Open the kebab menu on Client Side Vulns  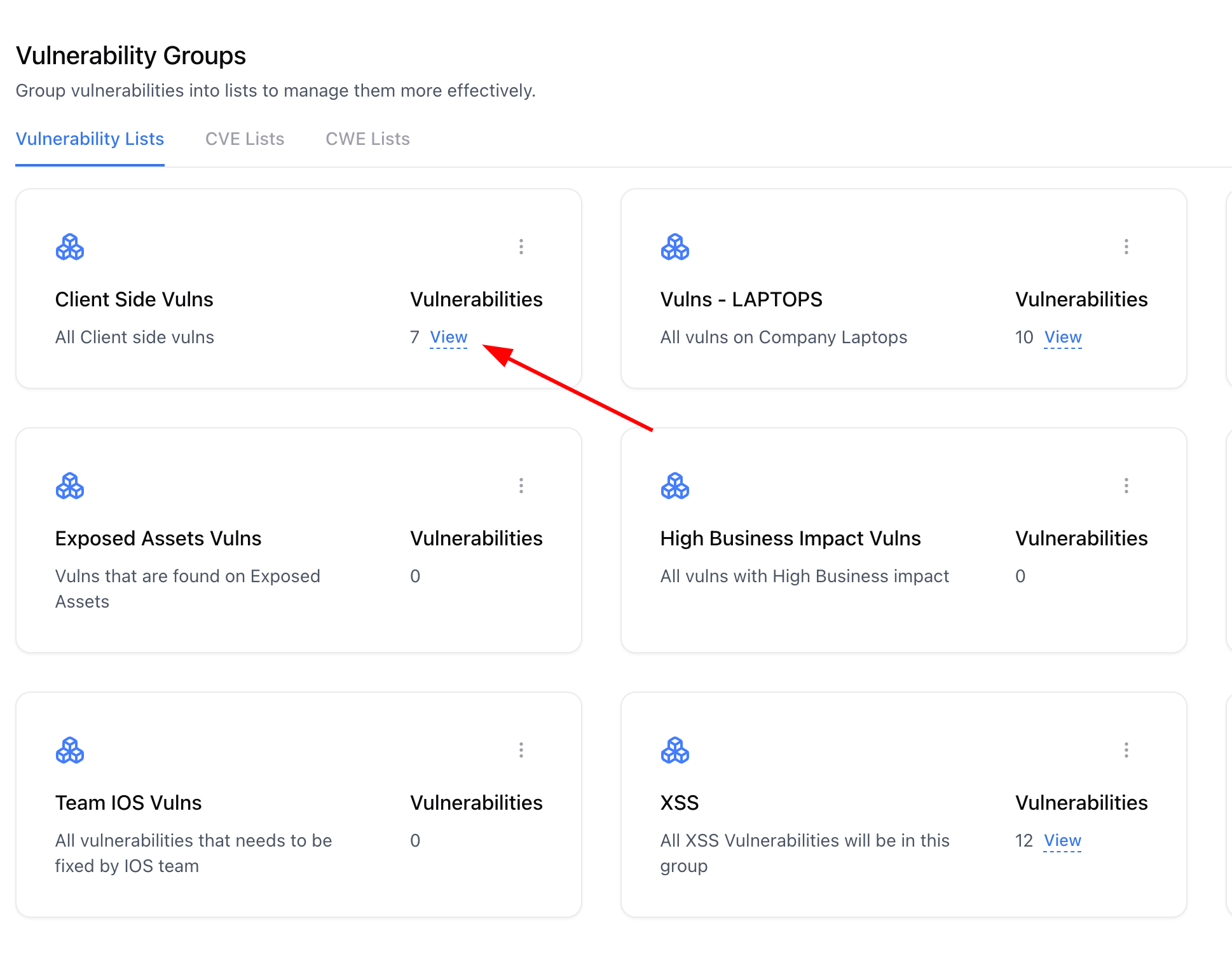(521, 247)
